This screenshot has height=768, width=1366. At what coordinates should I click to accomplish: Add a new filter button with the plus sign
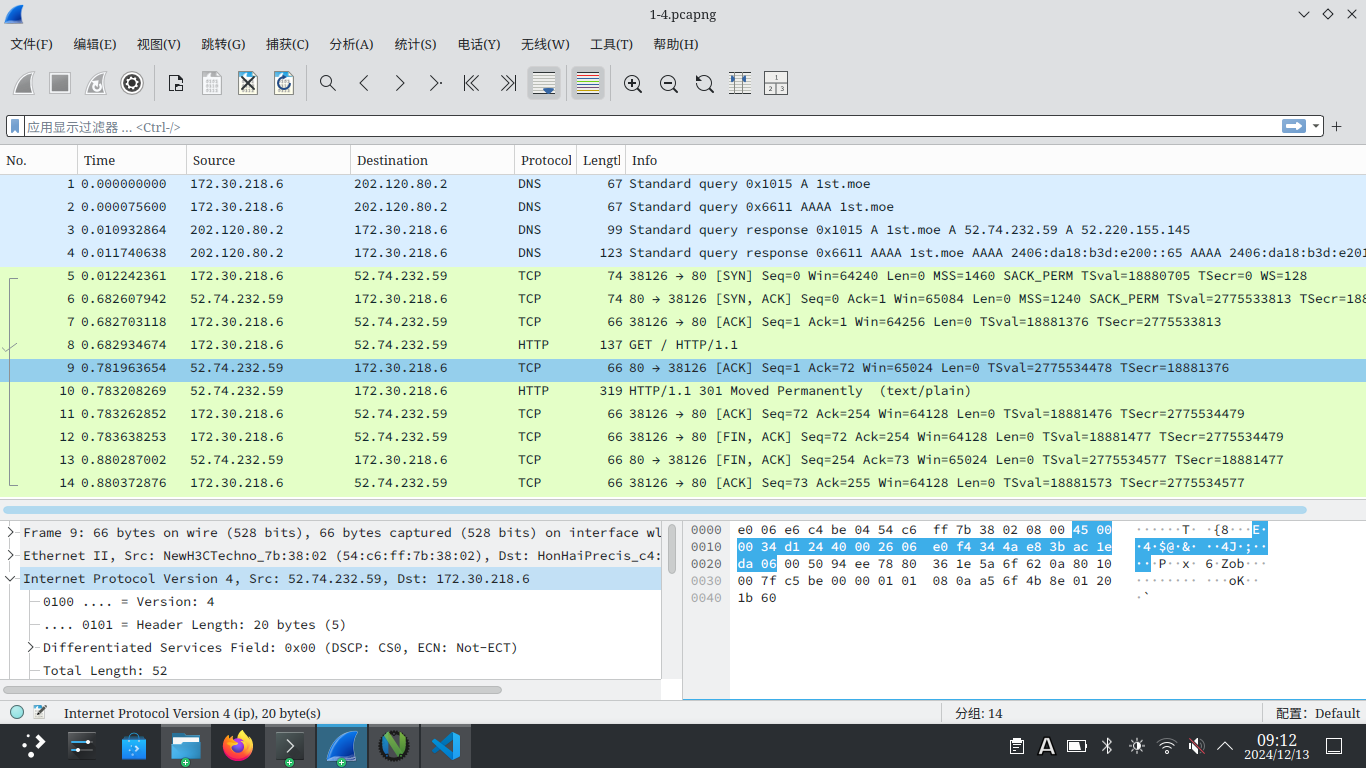click(x=1337, y=126)
